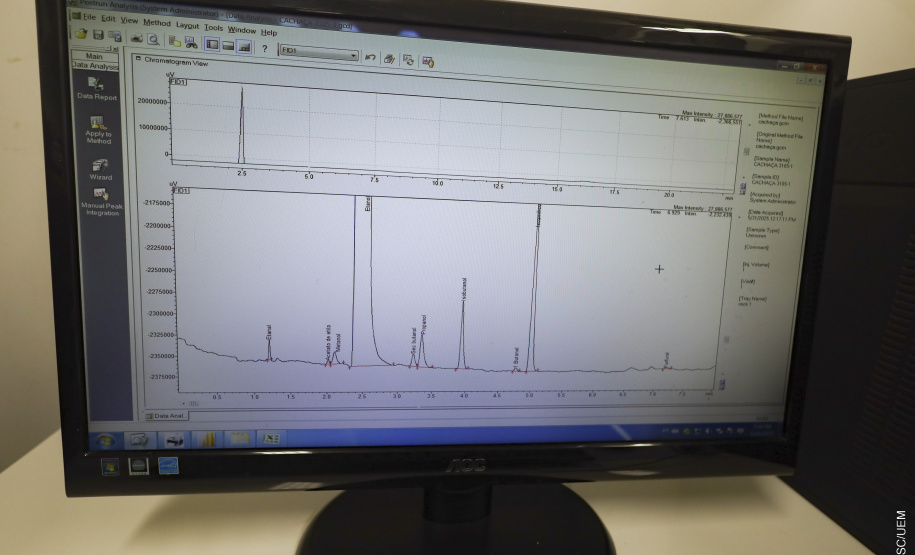
Task: Click the binoculars search icon
Action: [191, 42]
